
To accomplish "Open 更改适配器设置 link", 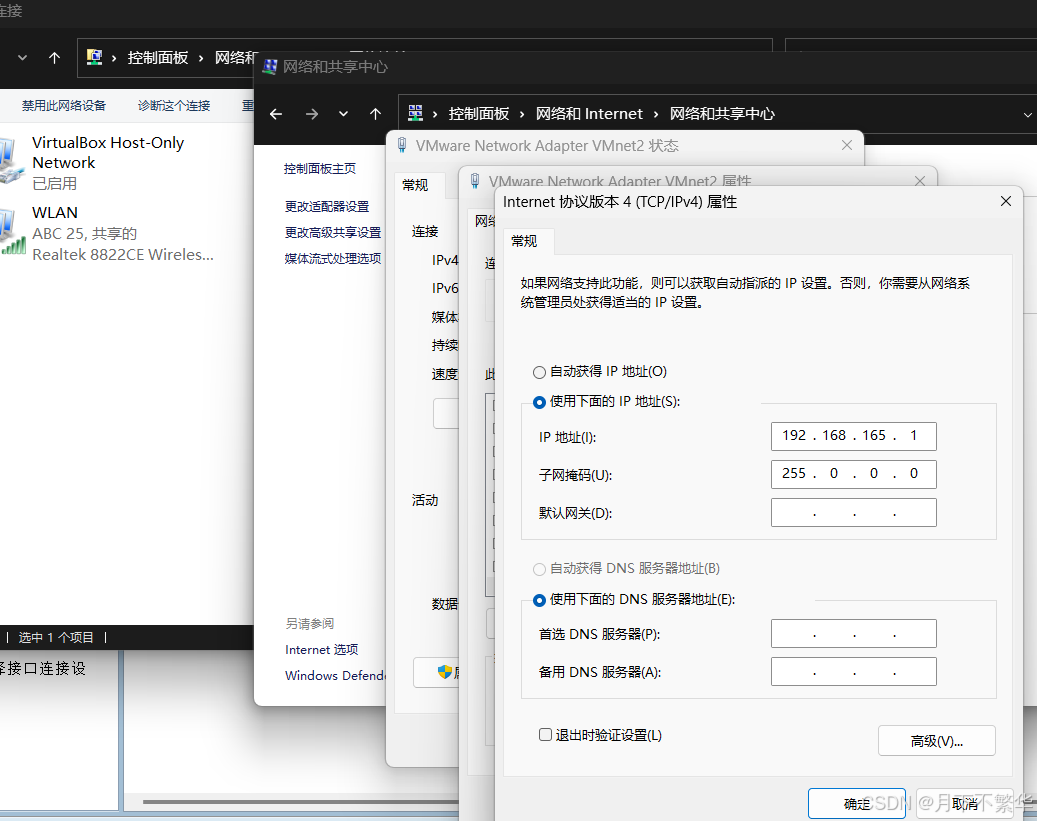I will pos(327,206).
